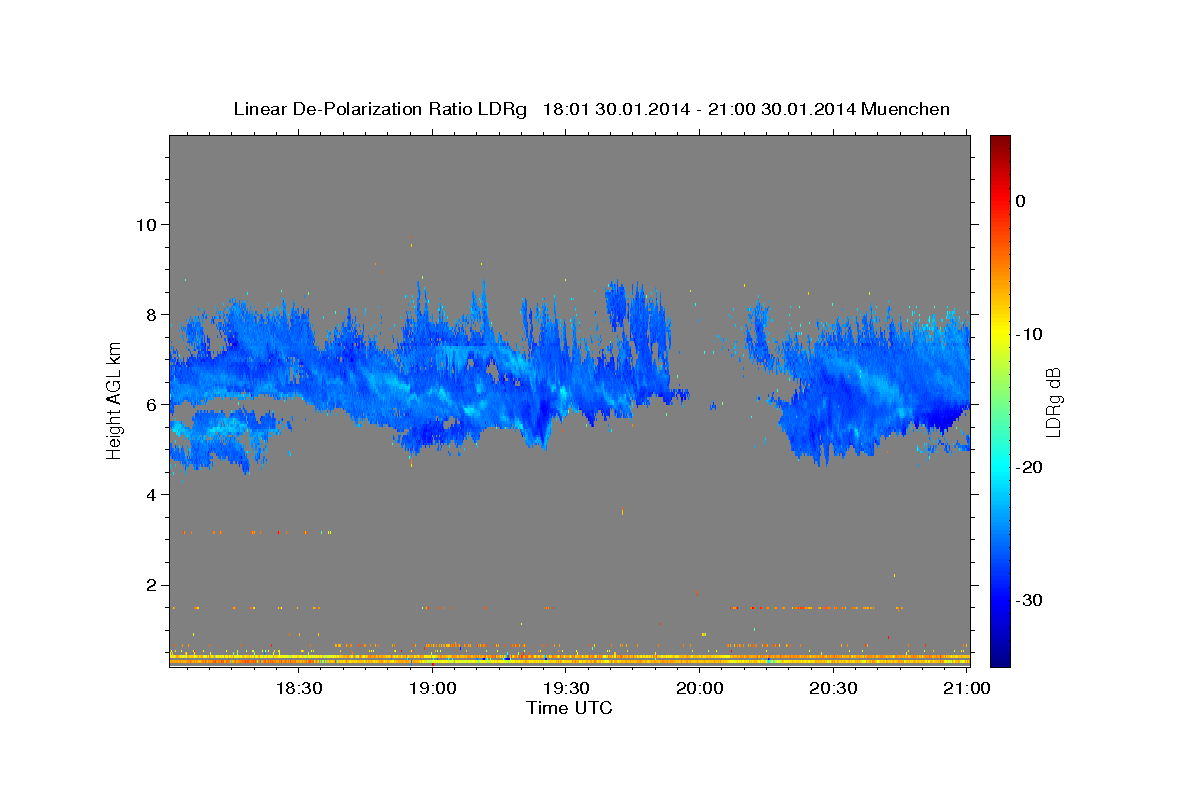
Task: Click the height tick label 8
Action: point(151,314)
